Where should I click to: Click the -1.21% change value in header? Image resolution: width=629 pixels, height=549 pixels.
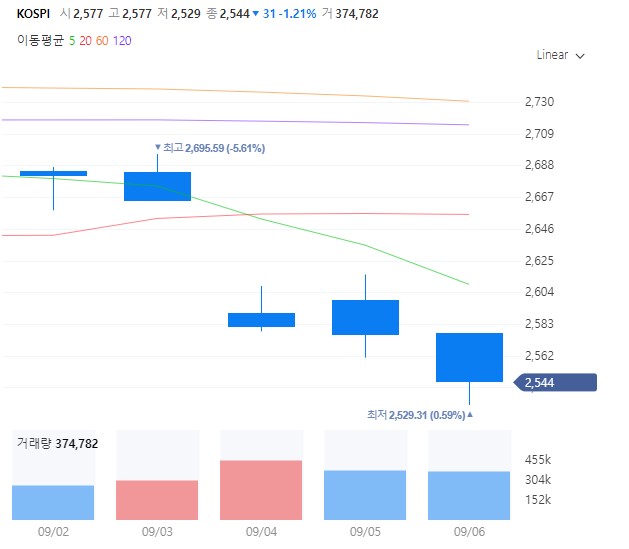(x=298, y=14)
